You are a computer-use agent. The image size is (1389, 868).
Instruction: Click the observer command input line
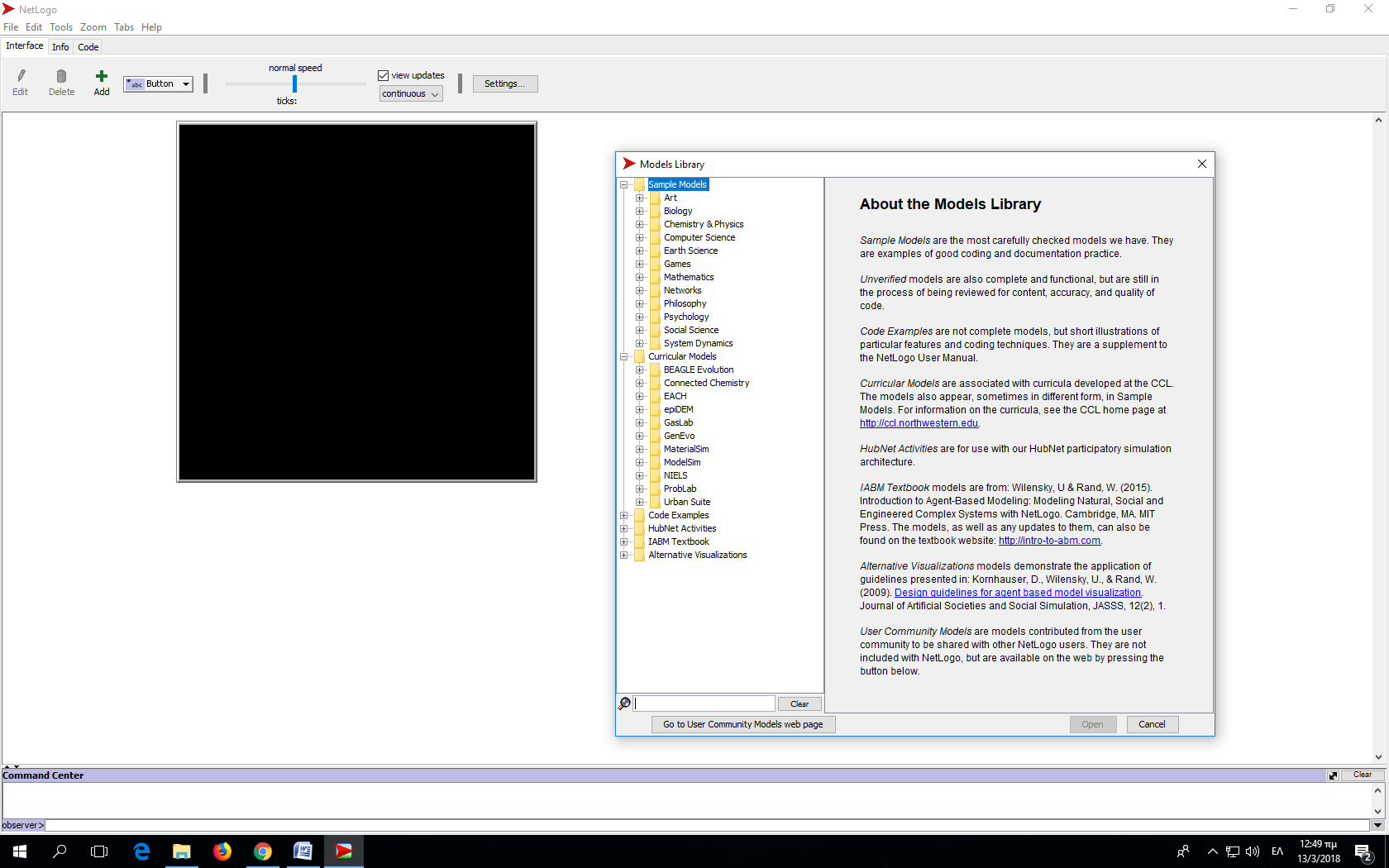tap(708, 825)
